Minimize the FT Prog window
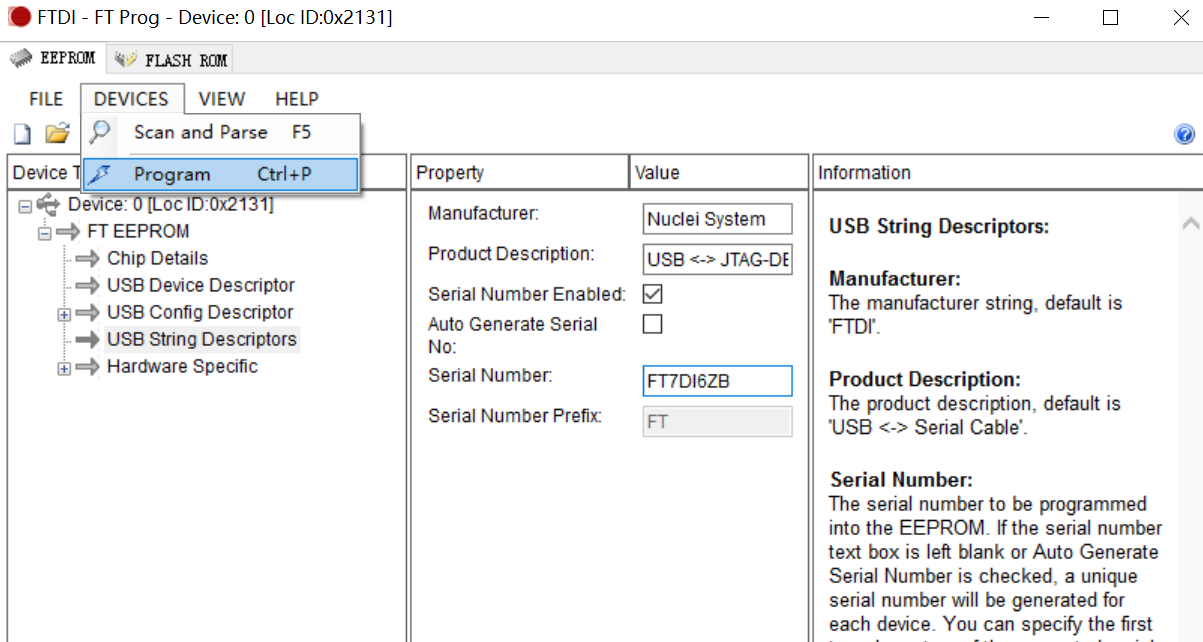The image size is (1203, 642). [1041, 18]
